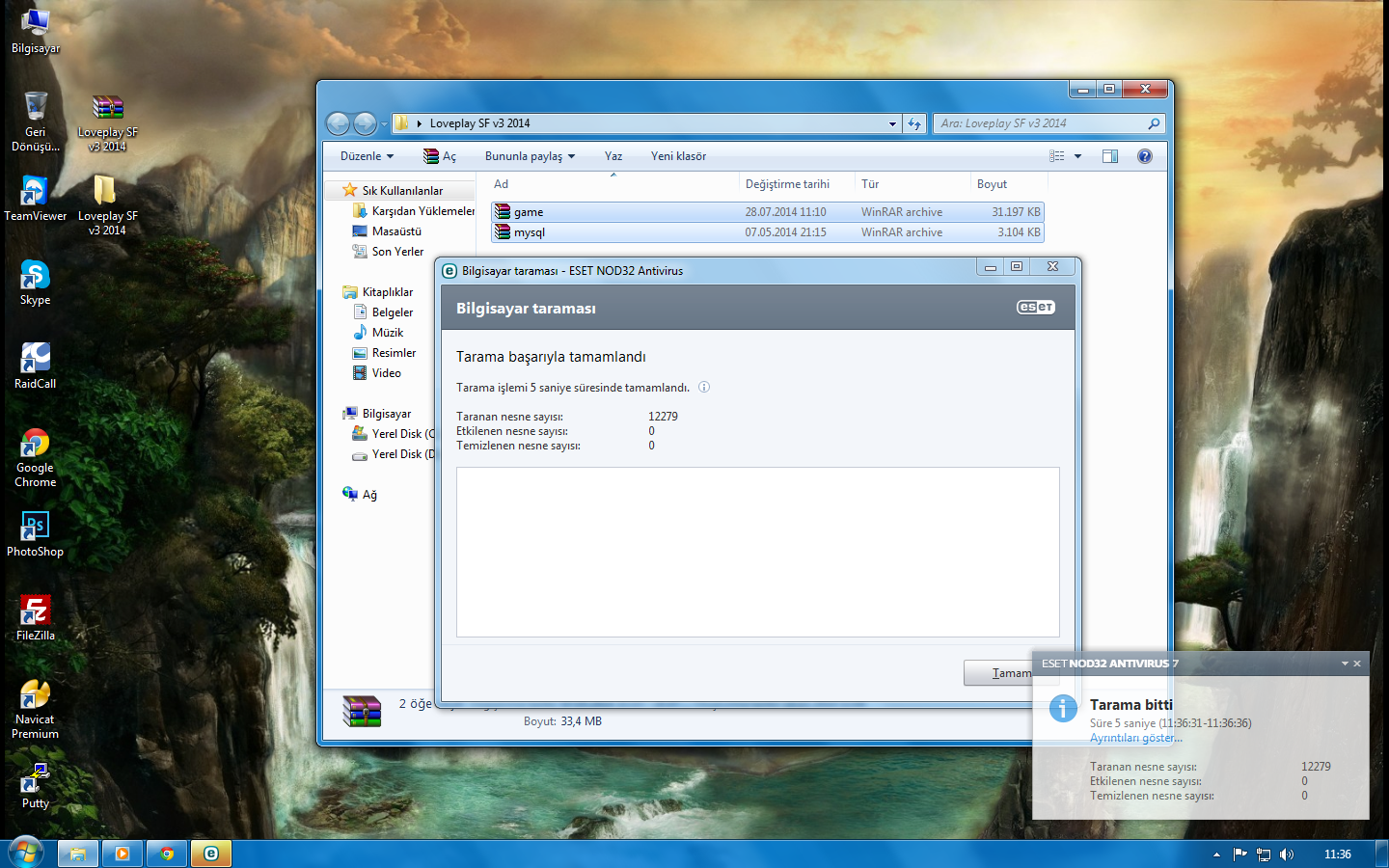This screenshot has height=868, width=1389.
Task: Create a folder with Yeni klasör
Action: (678, 156)
